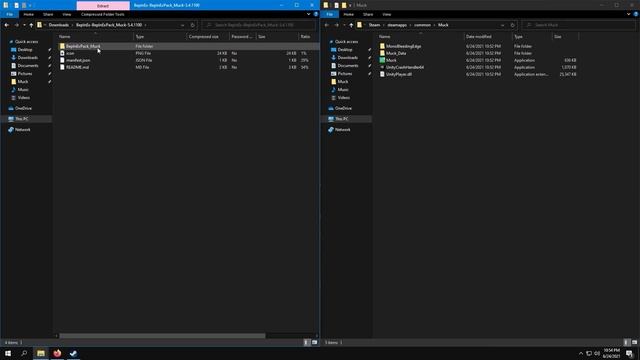Refresh the Muck window address bar

pyautogui.click(x=513, y=25)
